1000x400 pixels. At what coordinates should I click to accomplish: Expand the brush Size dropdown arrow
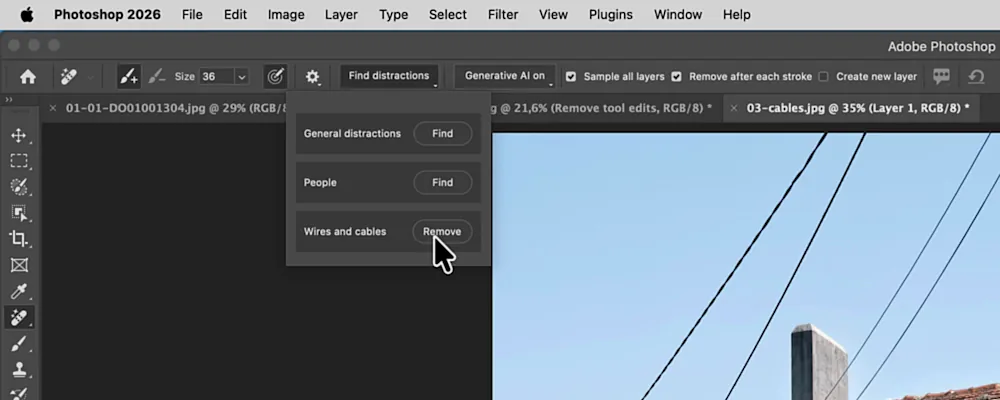pos(242,77)
